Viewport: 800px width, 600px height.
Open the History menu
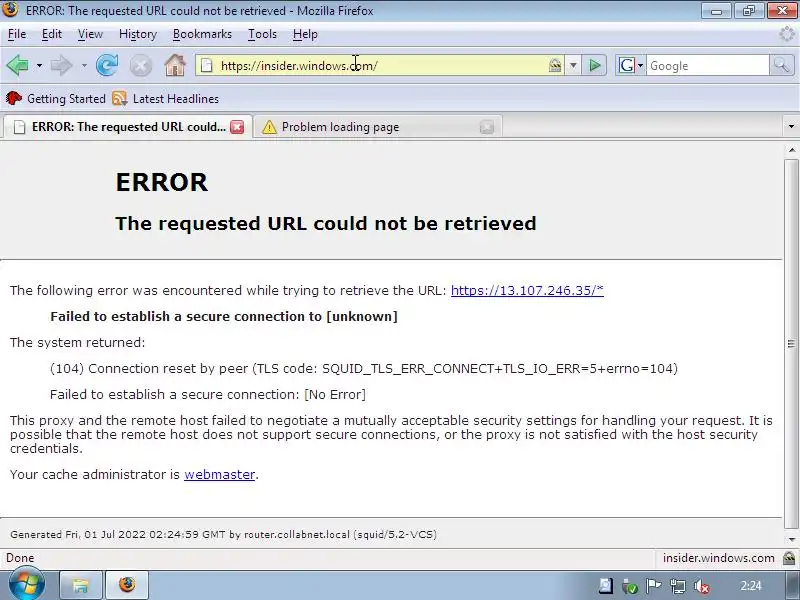click(138, 34)
